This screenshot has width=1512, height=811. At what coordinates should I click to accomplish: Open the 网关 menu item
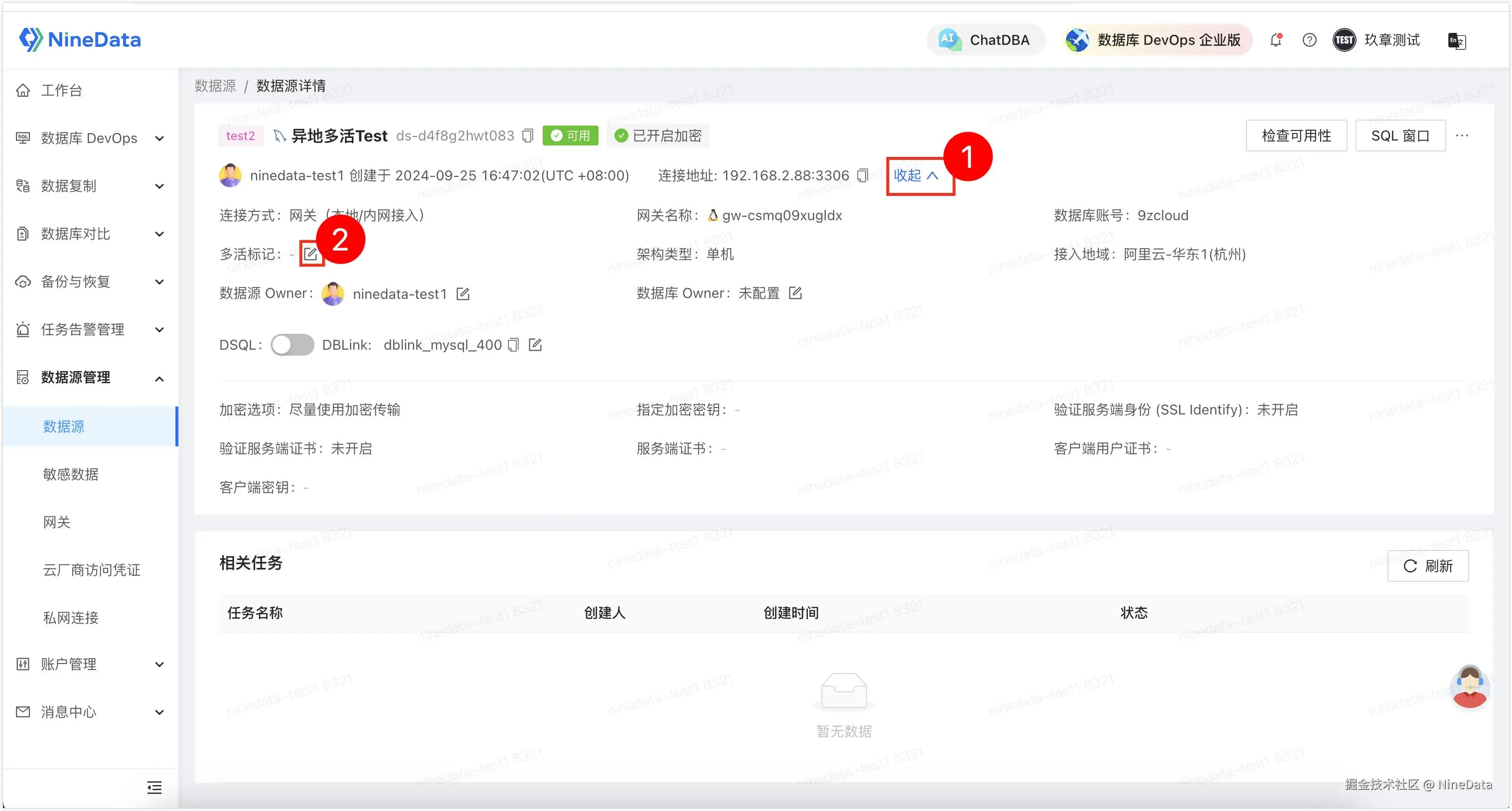(x=57, y=522)
